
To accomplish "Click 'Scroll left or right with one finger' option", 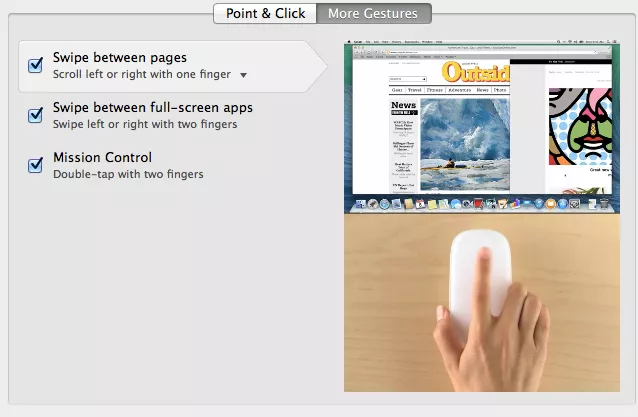I will click(141, 75).
